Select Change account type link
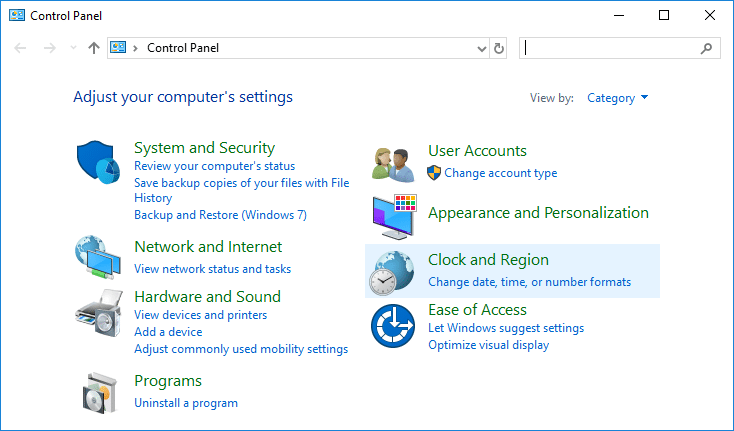The width and height of the screenshot is (734, 431). click(x=500, y=173)
